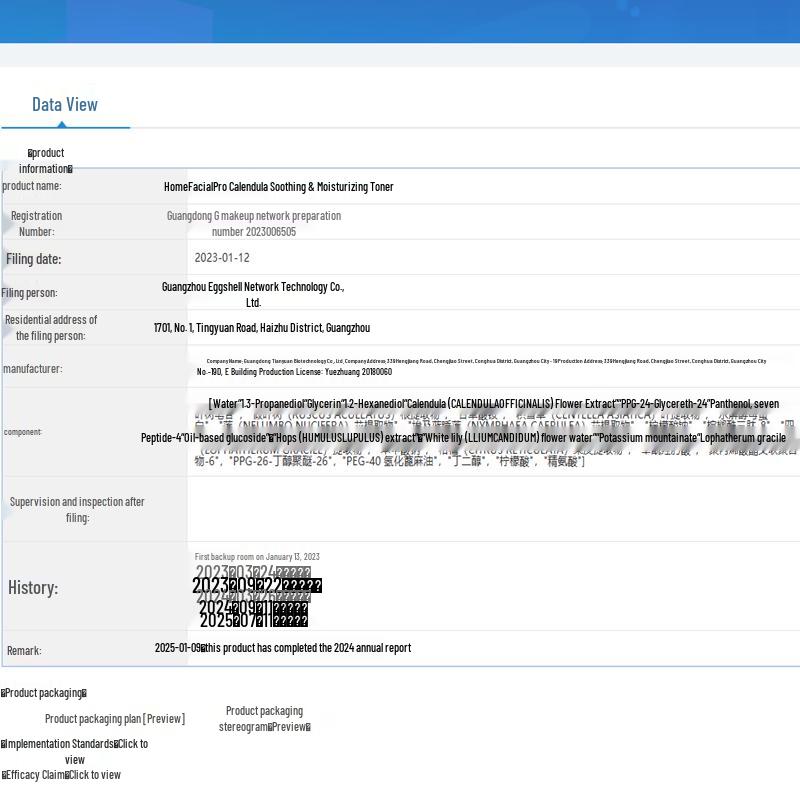Viewport: 800px width, 800px height.
Task: Click the manufacturer production license text
Action: (294, 372)
